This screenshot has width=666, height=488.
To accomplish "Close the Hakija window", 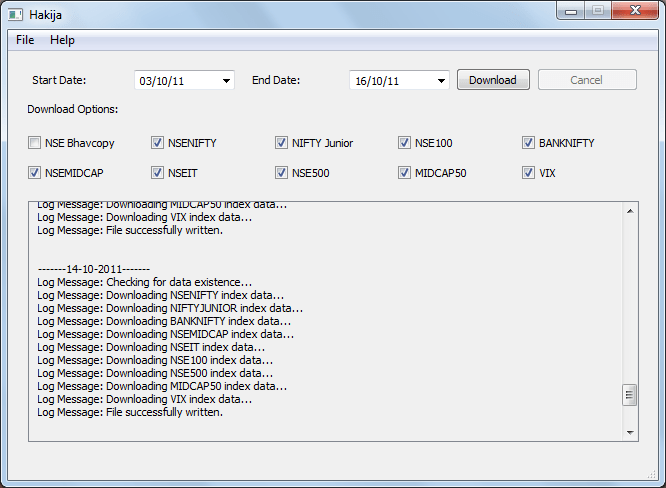I will pos(635,10).
